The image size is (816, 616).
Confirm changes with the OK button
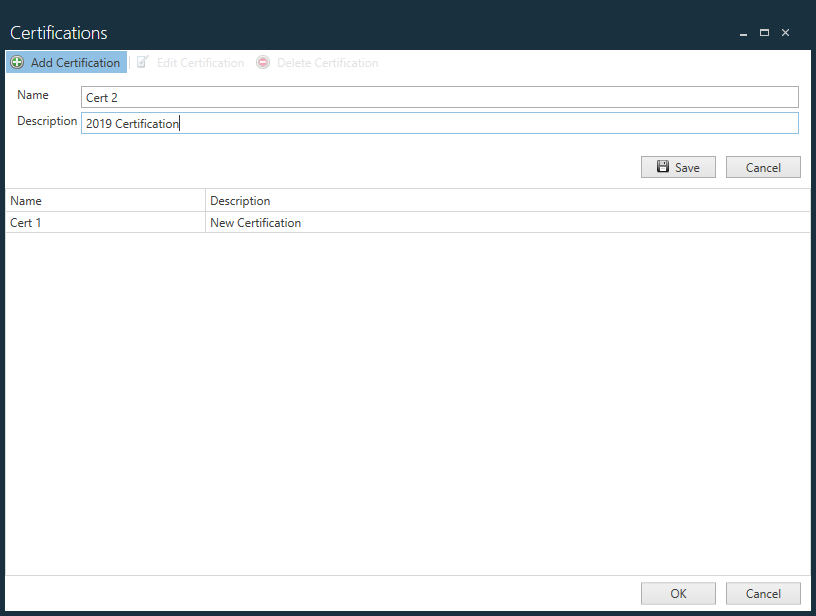(678, 593)
